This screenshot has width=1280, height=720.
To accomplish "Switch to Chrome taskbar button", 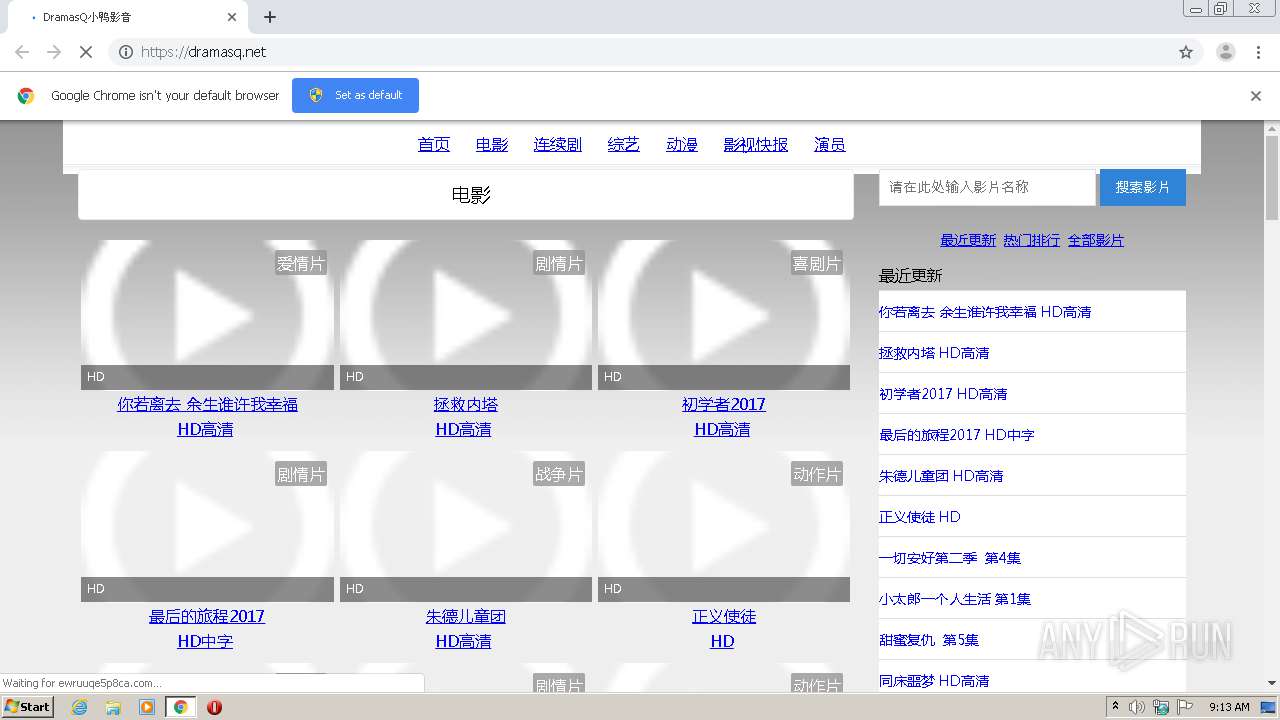I will [x=181, y=707].
